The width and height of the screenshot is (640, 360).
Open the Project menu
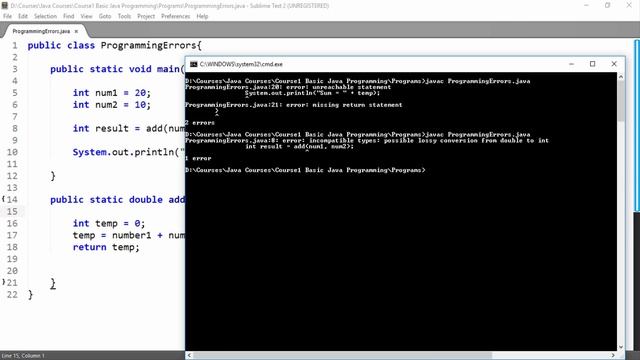[146, 16]
